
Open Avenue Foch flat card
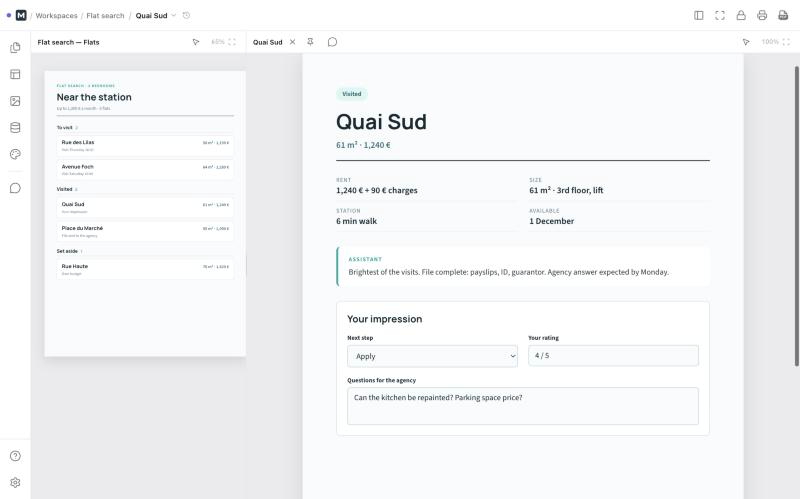(x=145, y=169)
